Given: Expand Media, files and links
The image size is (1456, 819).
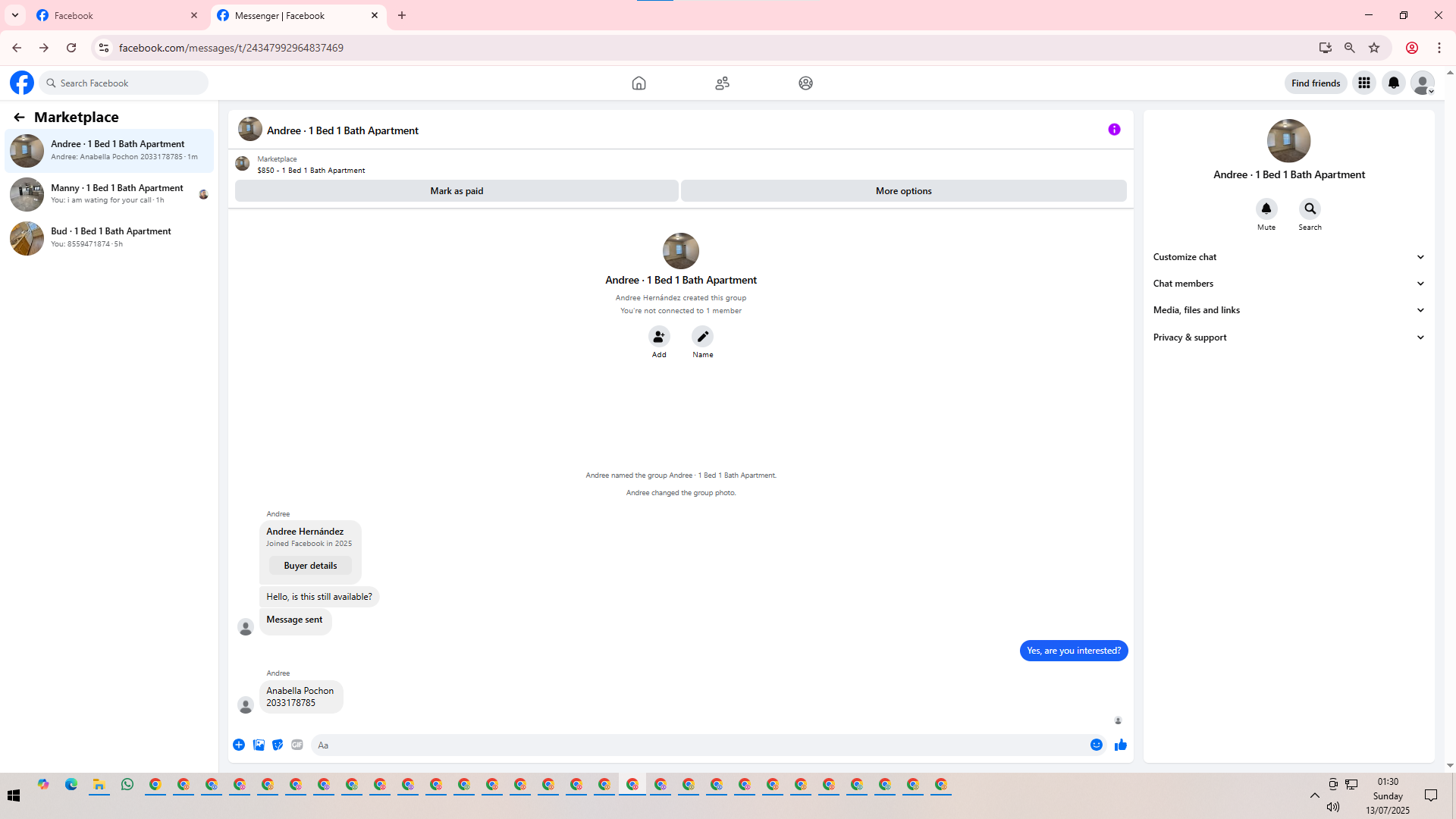Looking at the screenshot, I should pyautogui.click(x=1288, y=310).
